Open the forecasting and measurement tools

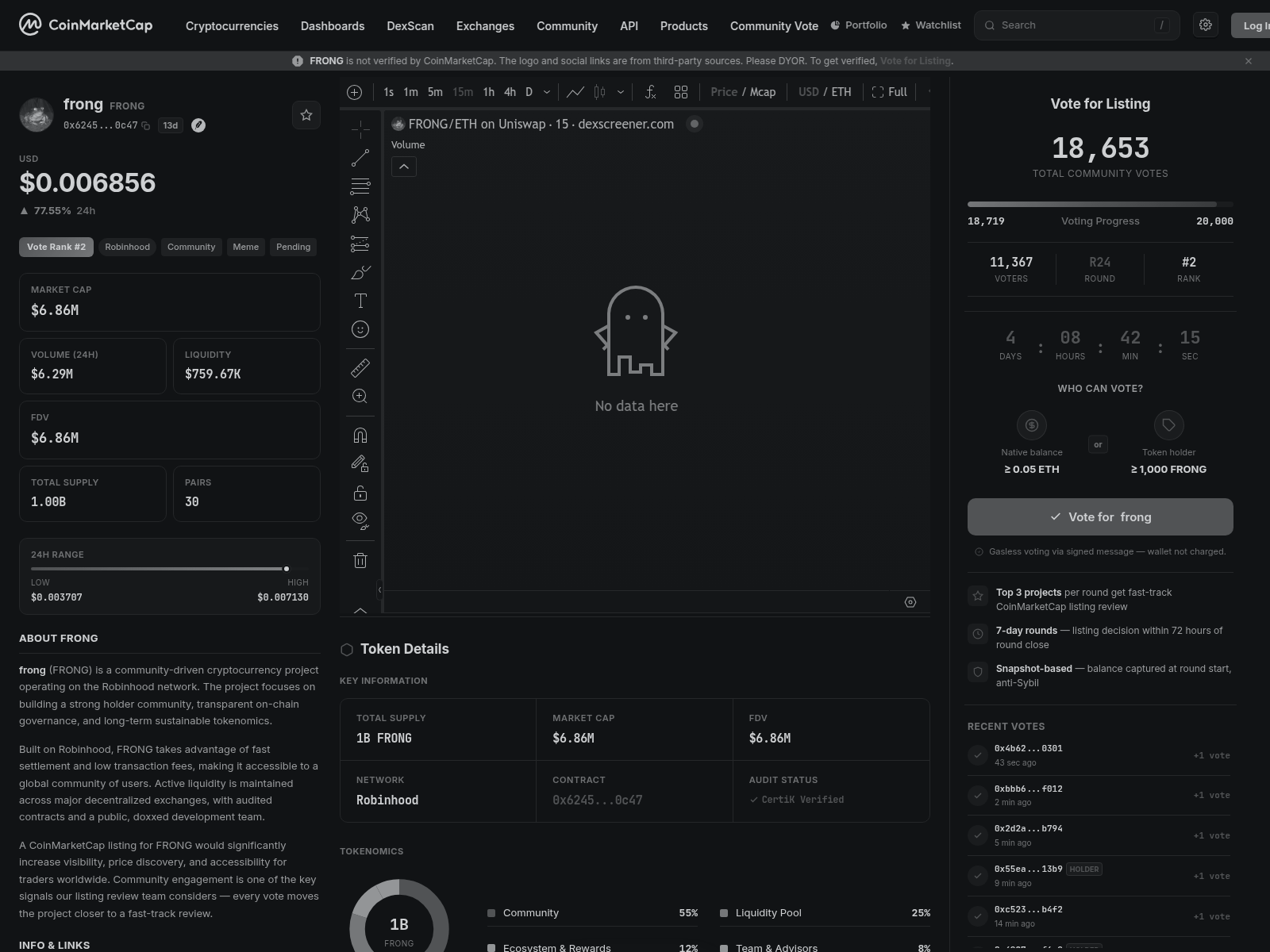pos(360,244)
